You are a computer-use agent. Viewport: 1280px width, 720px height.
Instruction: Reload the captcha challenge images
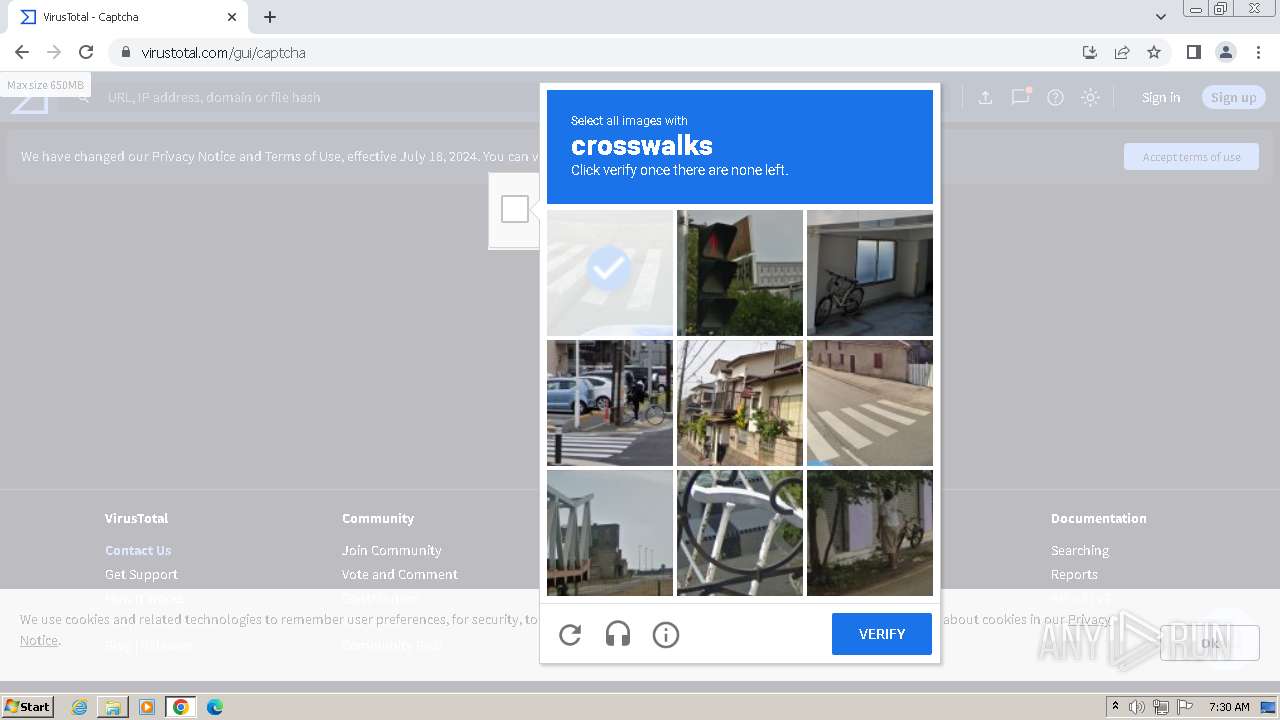570,634
